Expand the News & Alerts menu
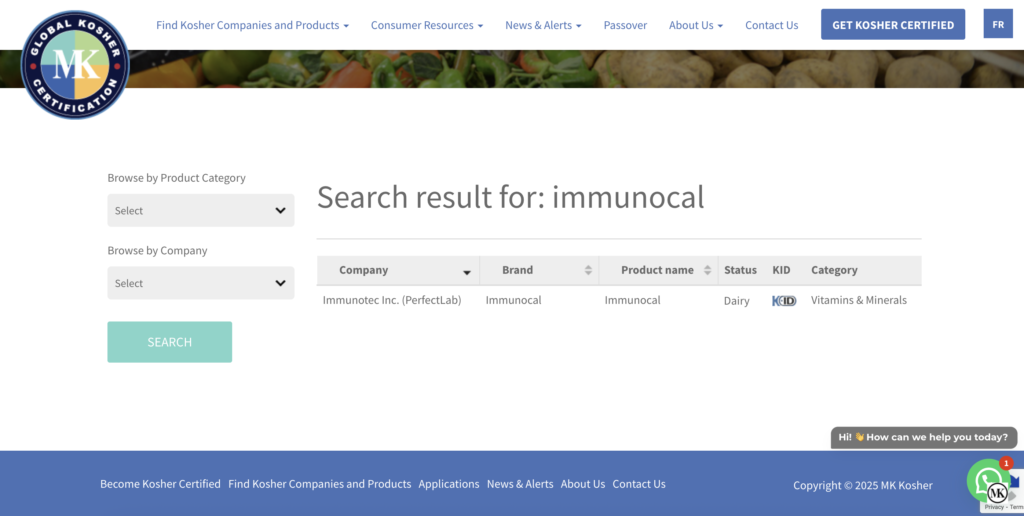 point(542,25)
